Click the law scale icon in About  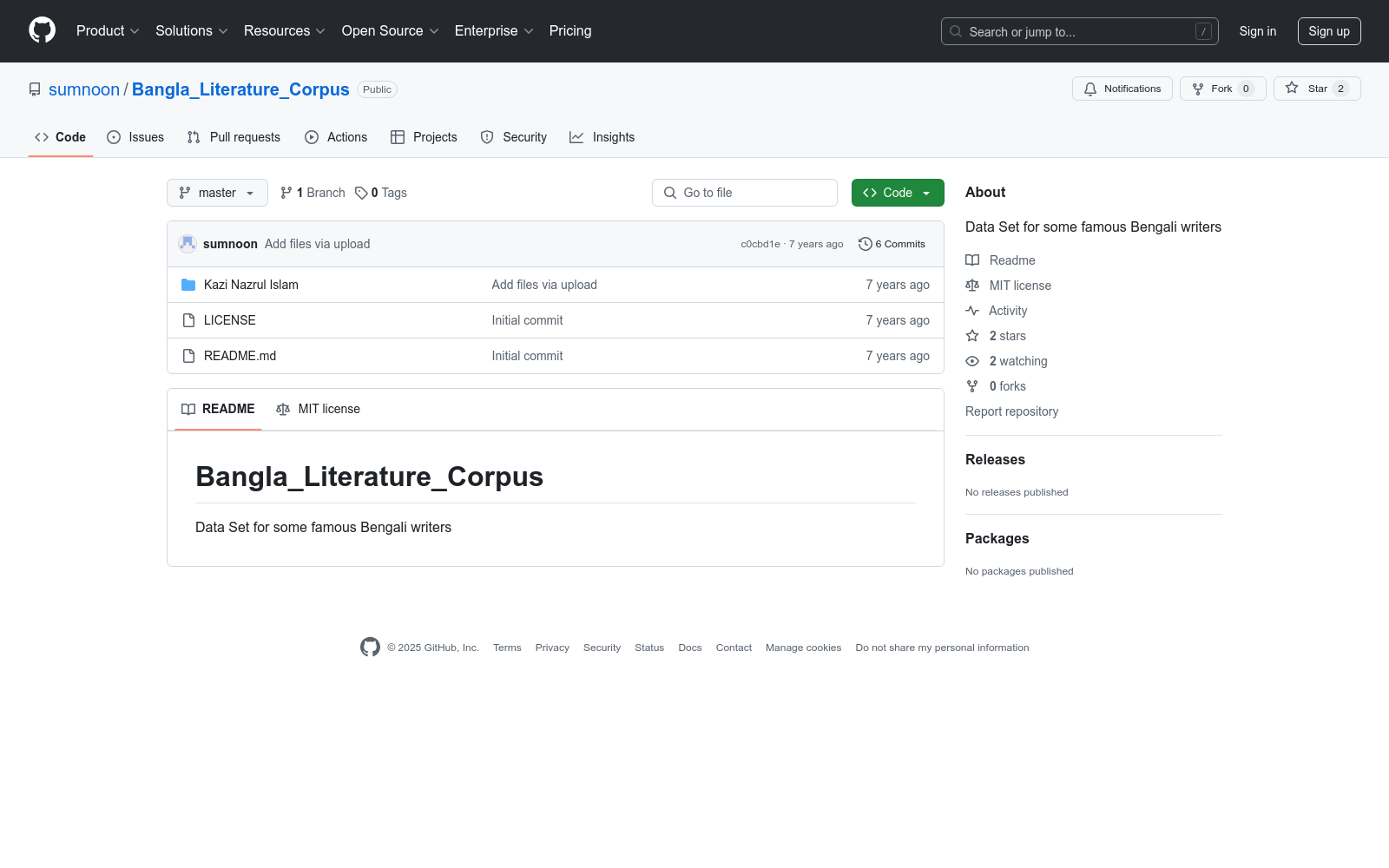[x=972, y=286]
